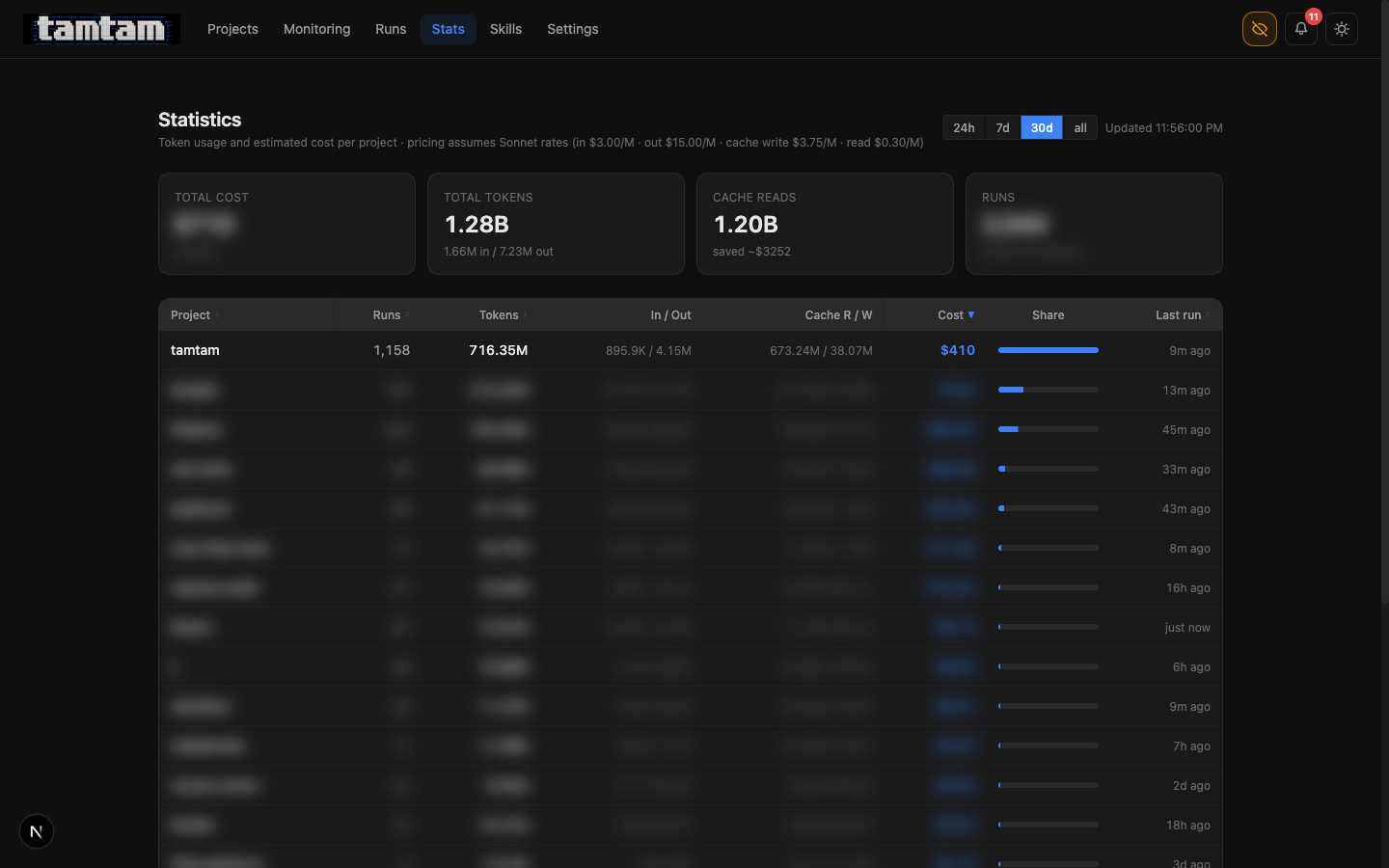The width and height of the screenshot is (1389, 868).
Task: Click the 'saved ~$3252' text
Action: point(751,252)
